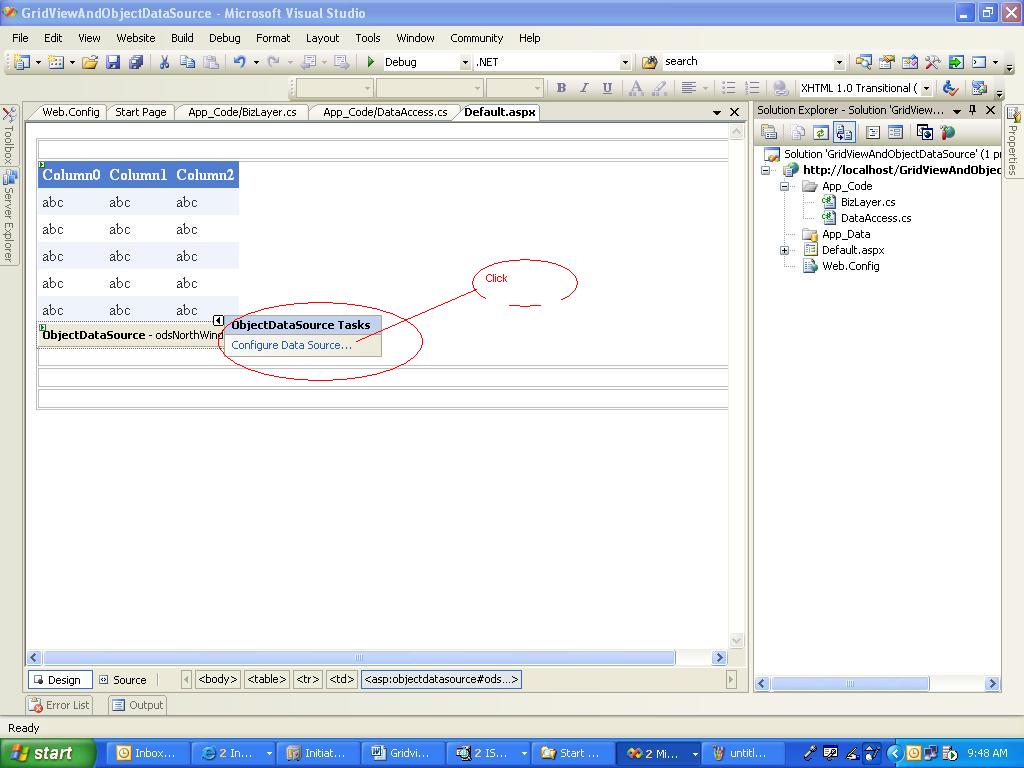This screenshot has height=768, width=1024.
Task: Toggle auto-hide pin on Solution Explorer
Action: click(x=972, y=110)
